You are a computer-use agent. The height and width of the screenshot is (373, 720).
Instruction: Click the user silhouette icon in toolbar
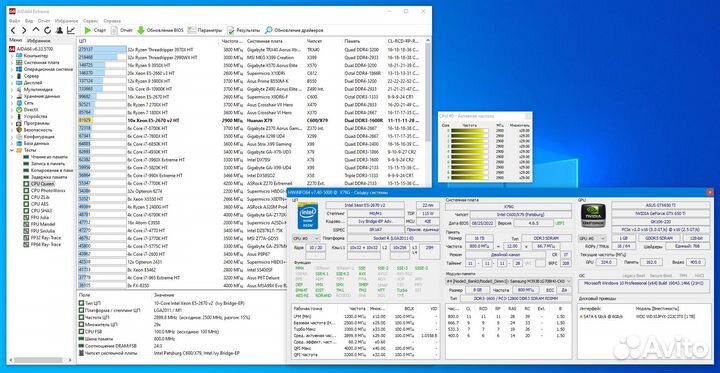[59, 30]
